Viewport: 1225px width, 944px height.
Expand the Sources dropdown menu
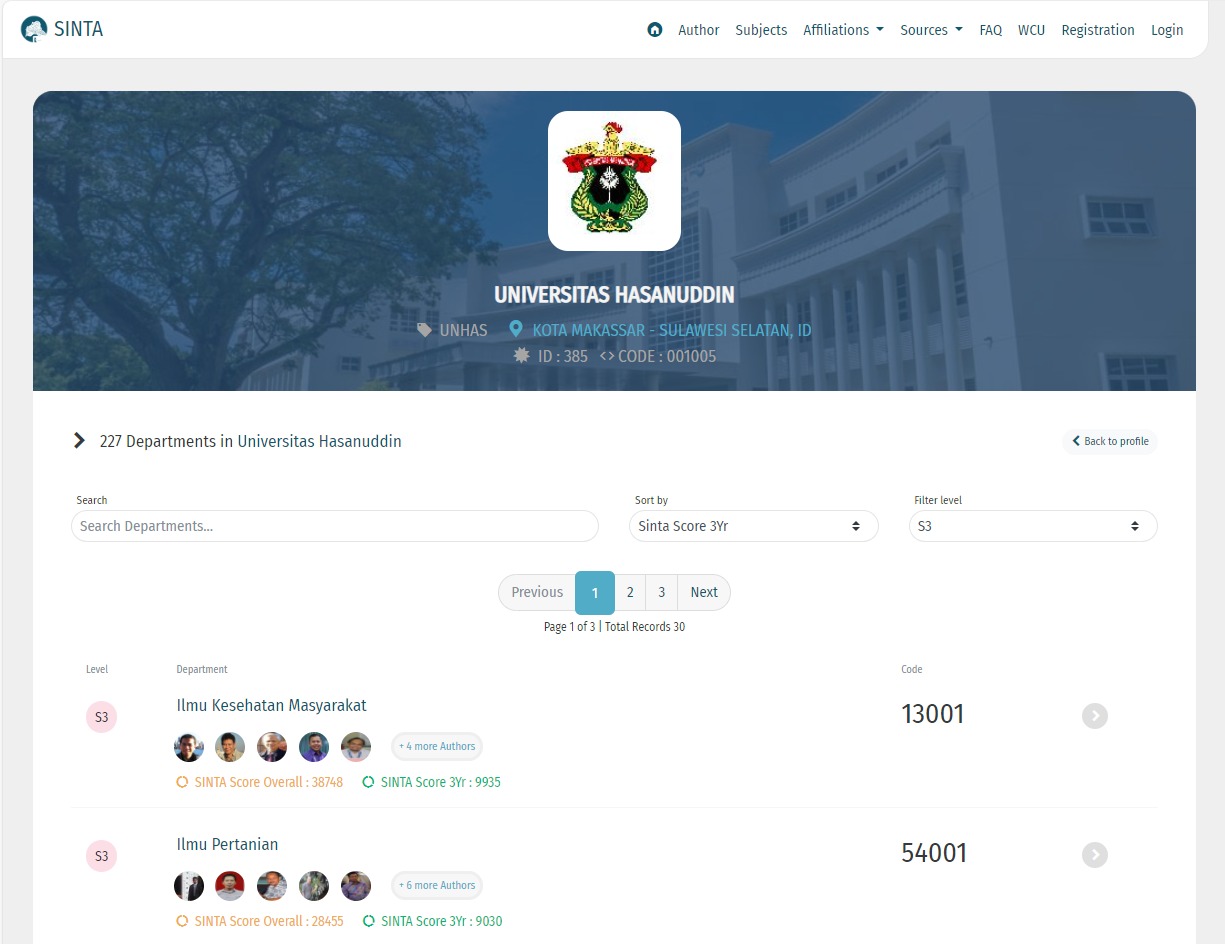(931, 30)
